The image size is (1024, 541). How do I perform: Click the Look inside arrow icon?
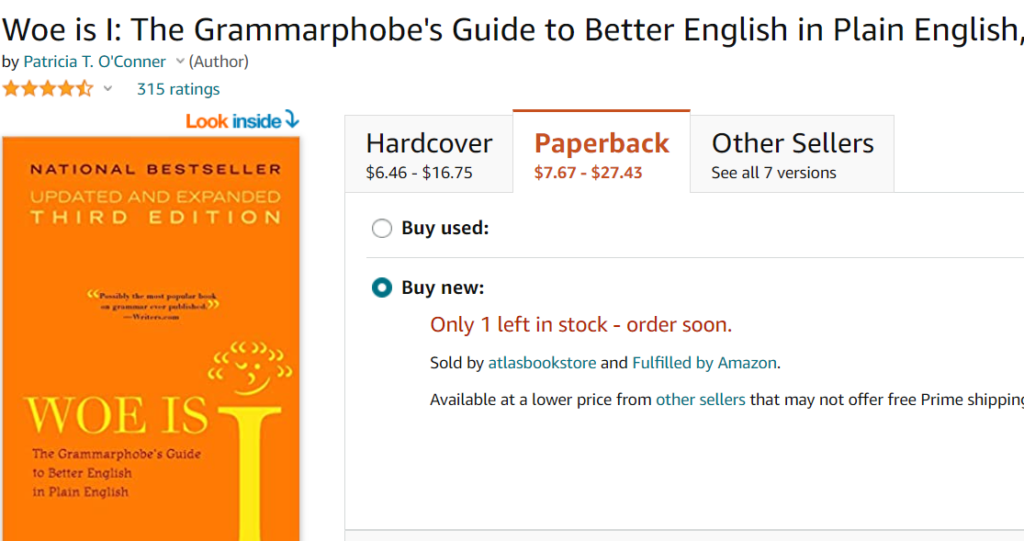(292, 120)
